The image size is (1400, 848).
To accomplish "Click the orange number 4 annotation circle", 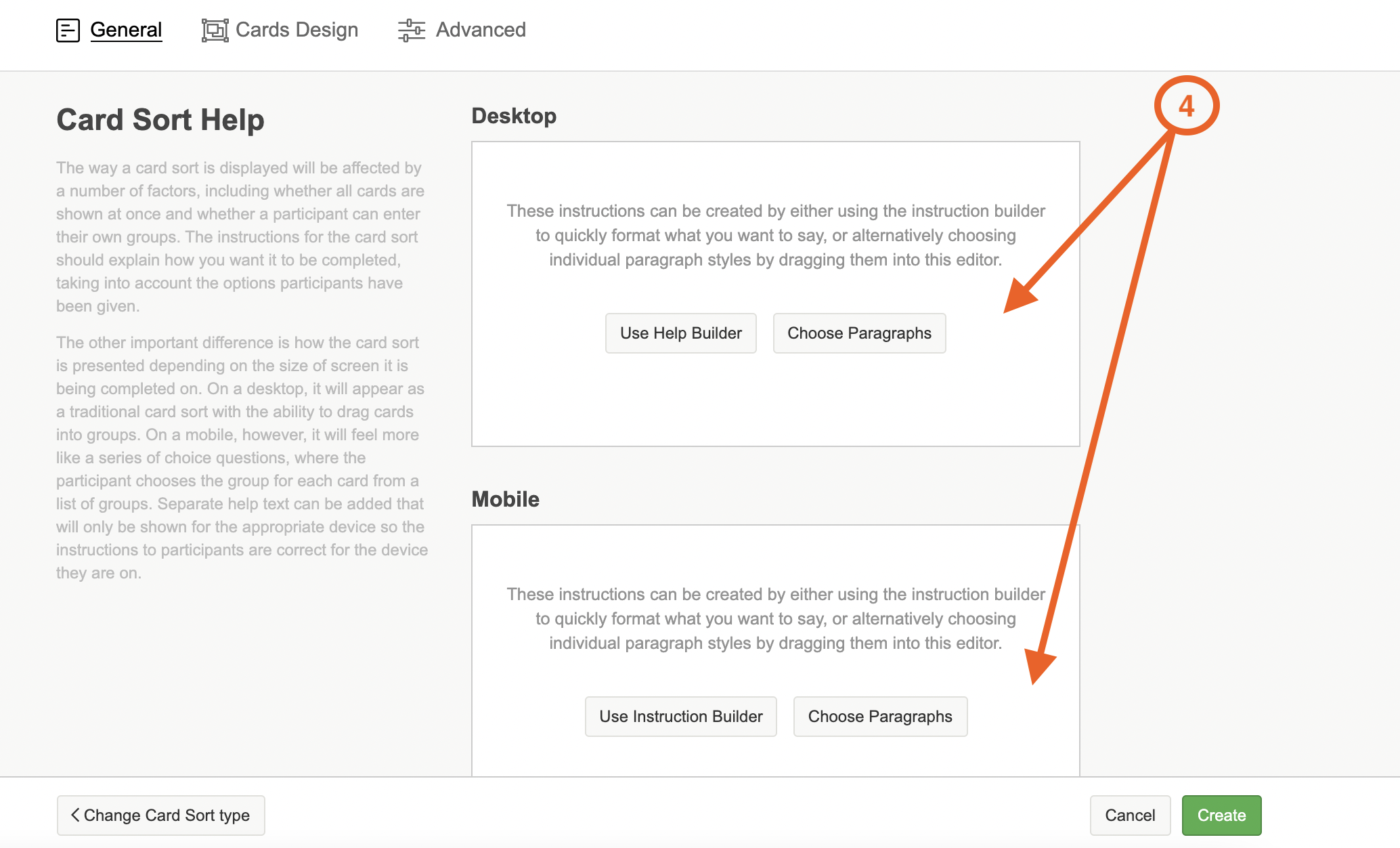I will pyautogui.click(x=1186, y=106).
